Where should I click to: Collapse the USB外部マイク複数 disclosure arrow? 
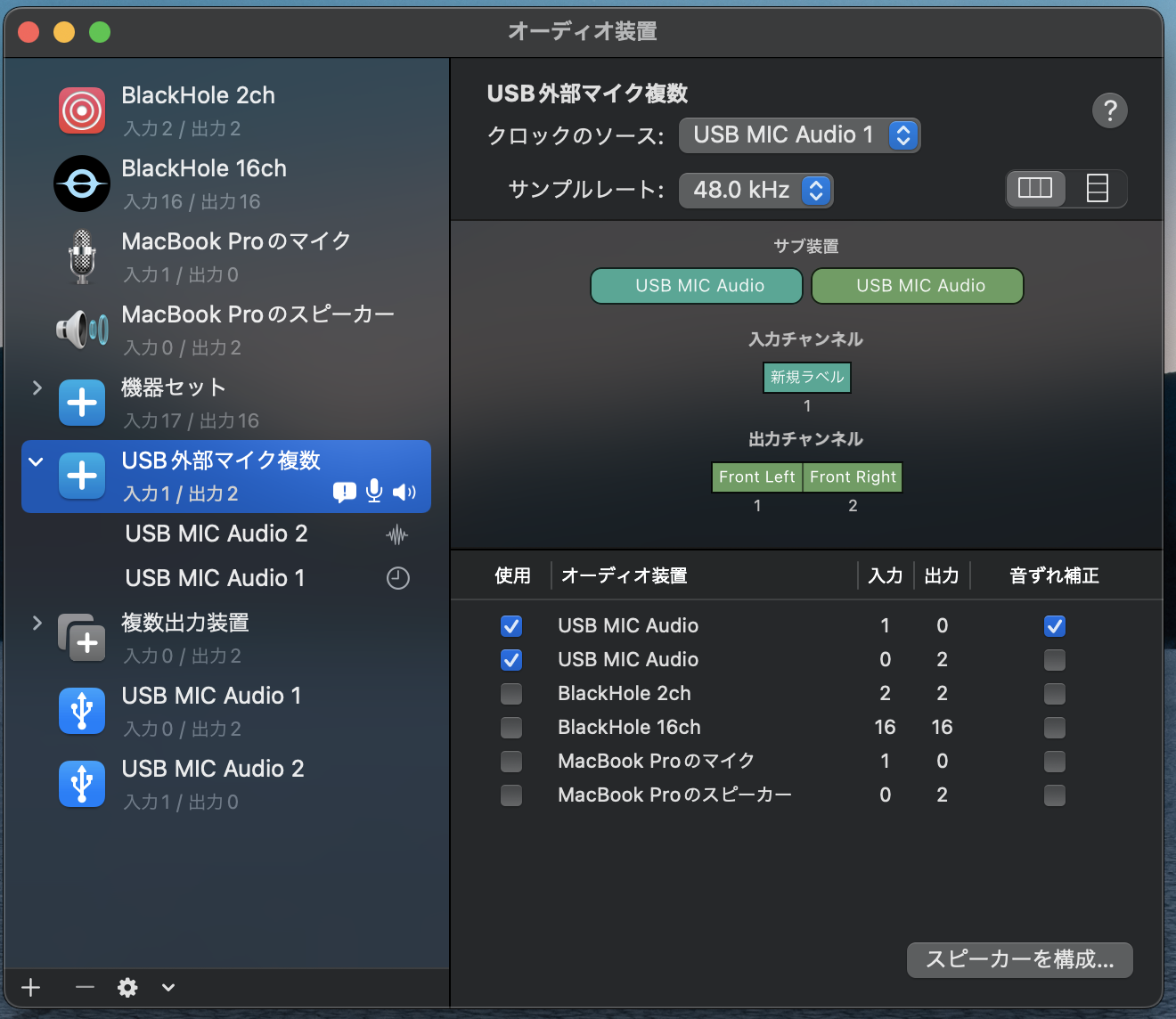[x=37, y=461]
